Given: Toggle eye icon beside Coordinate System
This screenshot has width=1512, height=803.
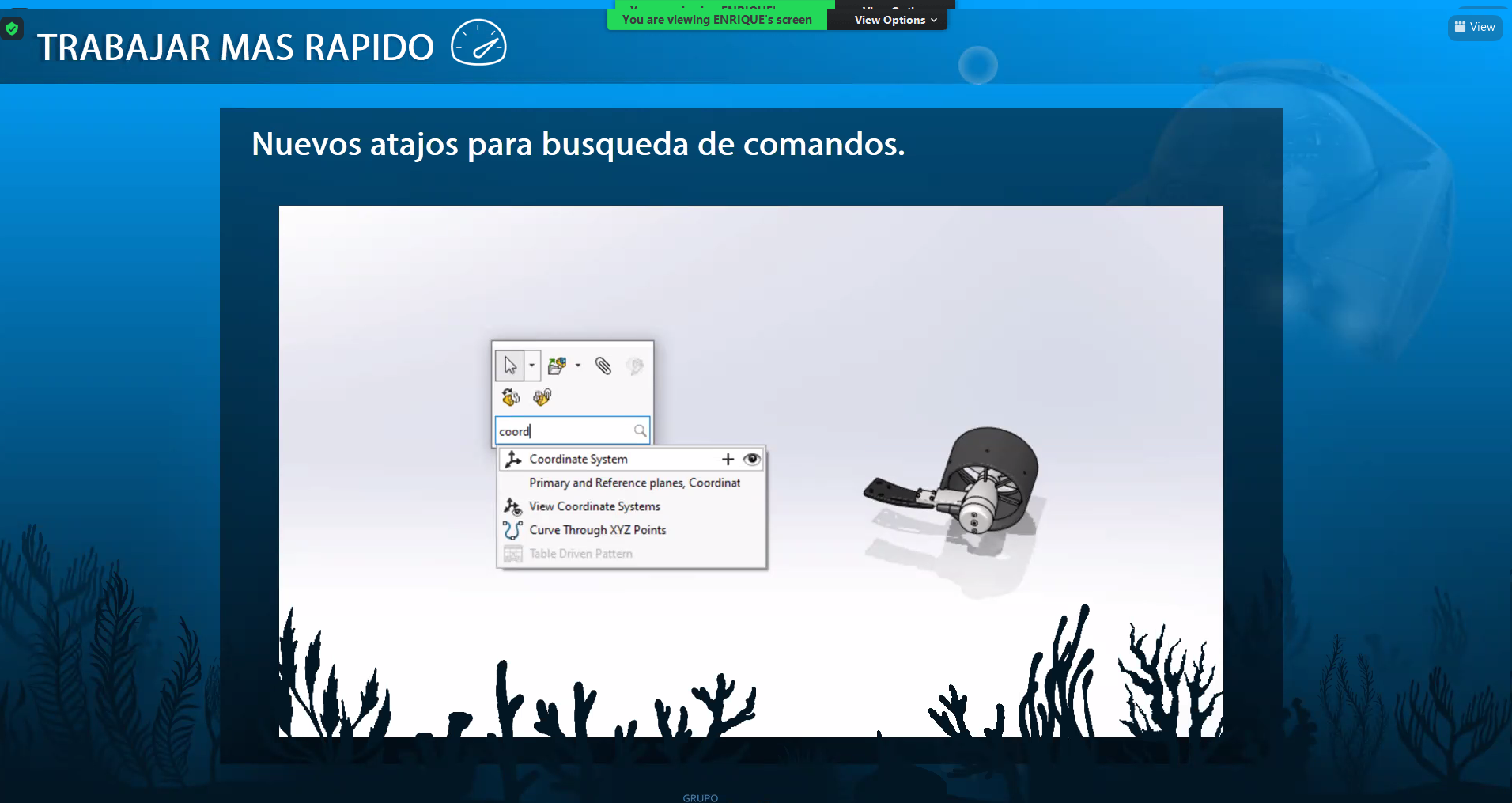Looking at the screenshot, I should (x=751, y=459).
